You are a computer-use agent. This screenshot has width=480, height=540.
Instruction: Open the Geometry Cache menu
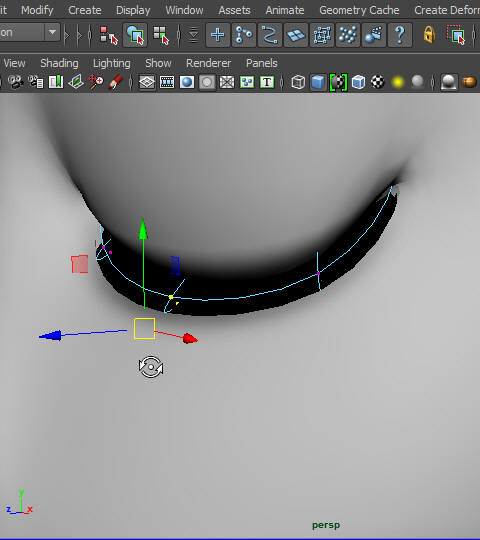pos(359,10)
